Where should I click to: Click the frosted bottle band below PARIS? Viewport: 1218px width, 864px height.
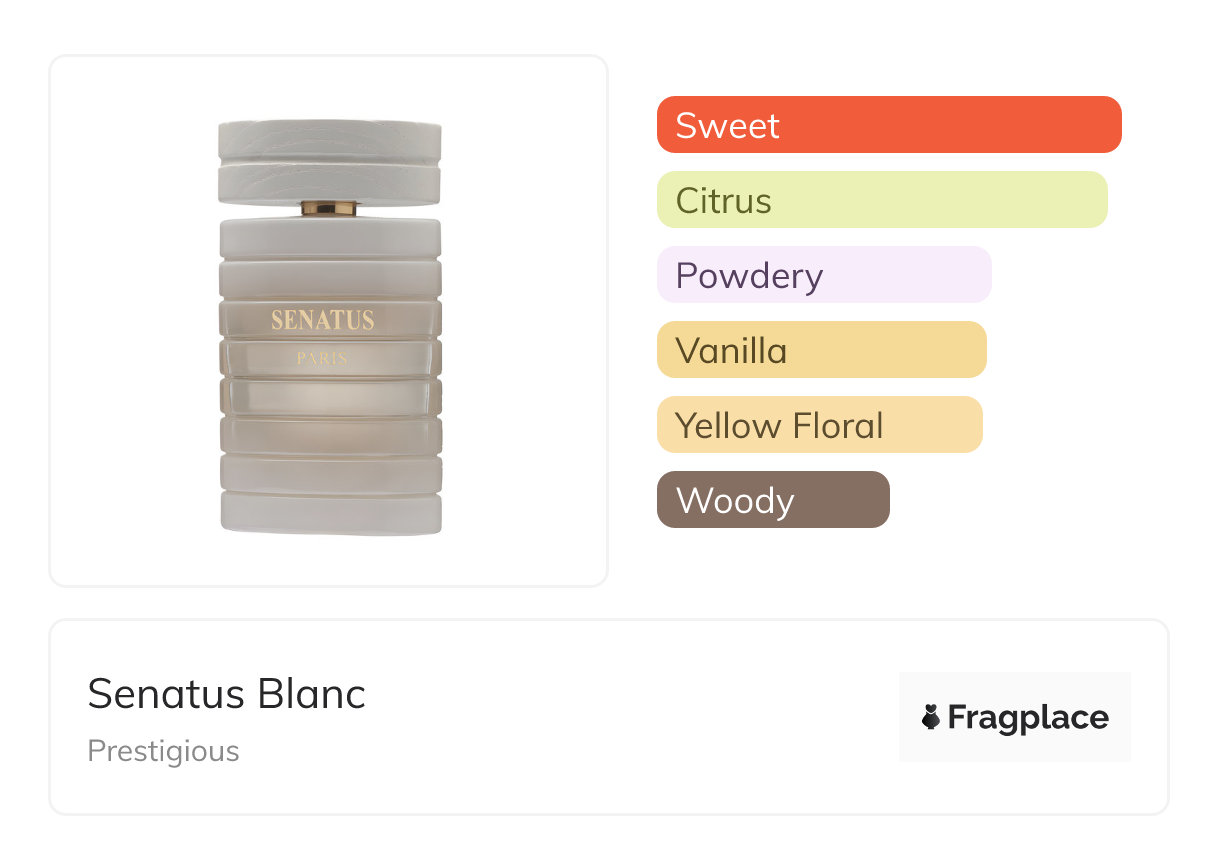329,397
